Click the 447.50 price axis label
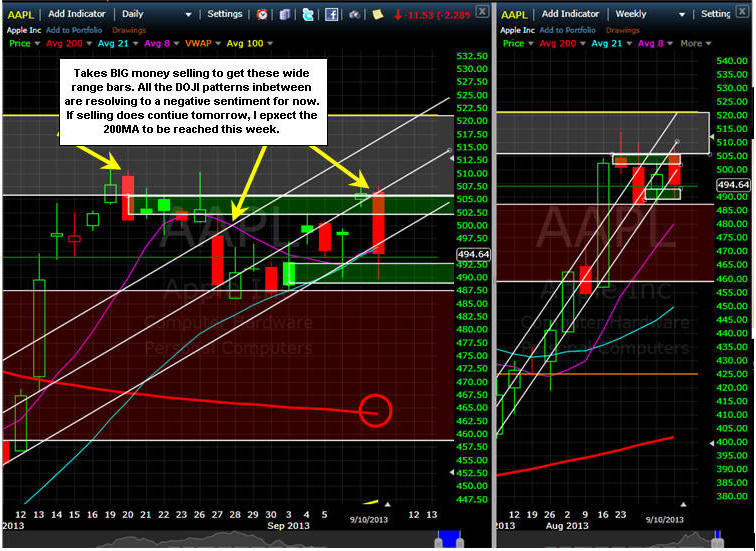The image size is (756, 551). pos(472,499)
